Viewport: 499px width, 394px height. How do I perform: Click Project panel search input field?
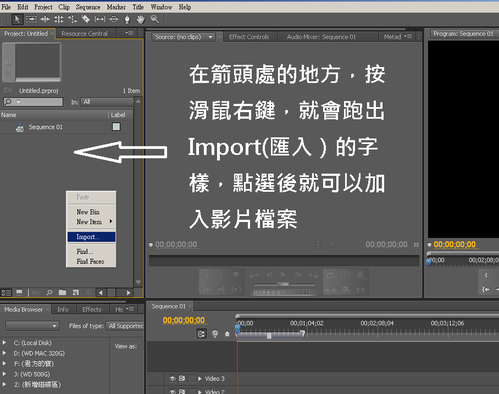click(x=33, y=102)
